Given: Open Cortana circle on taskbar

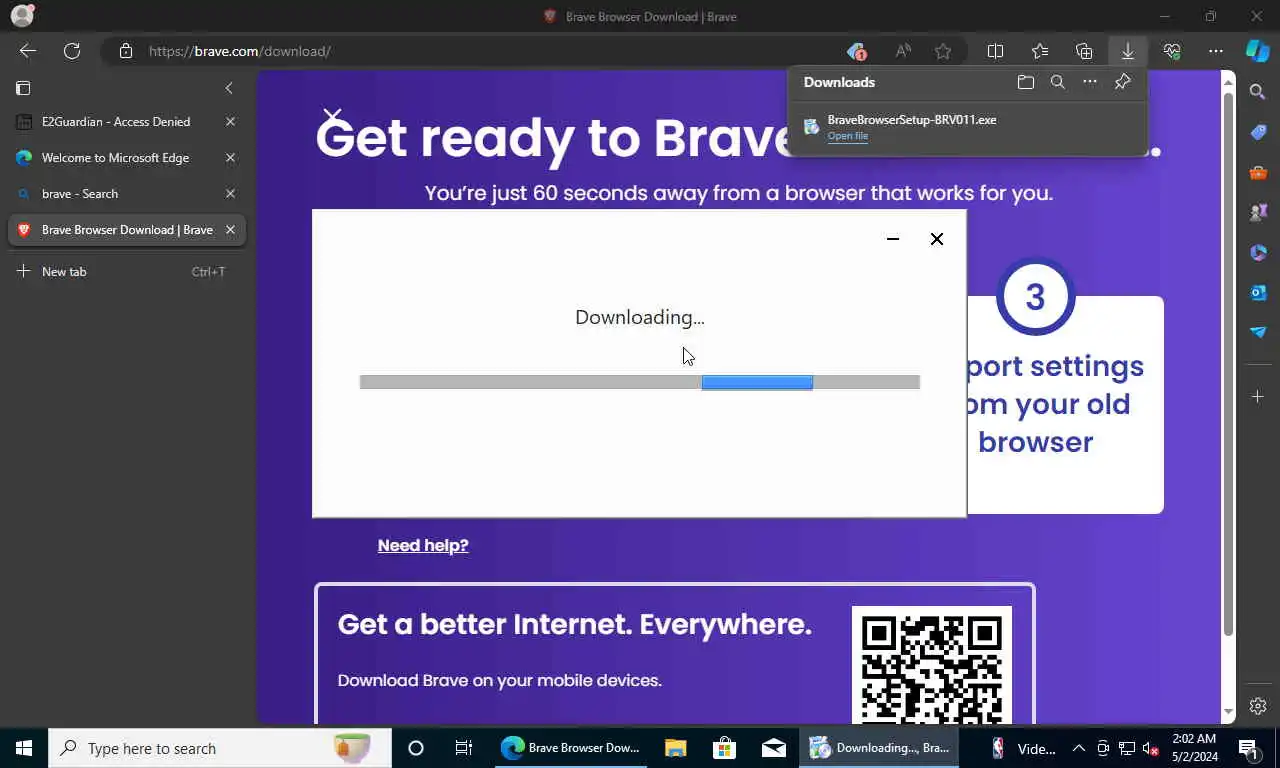Looking at the screenshot, I should point(416,748).
